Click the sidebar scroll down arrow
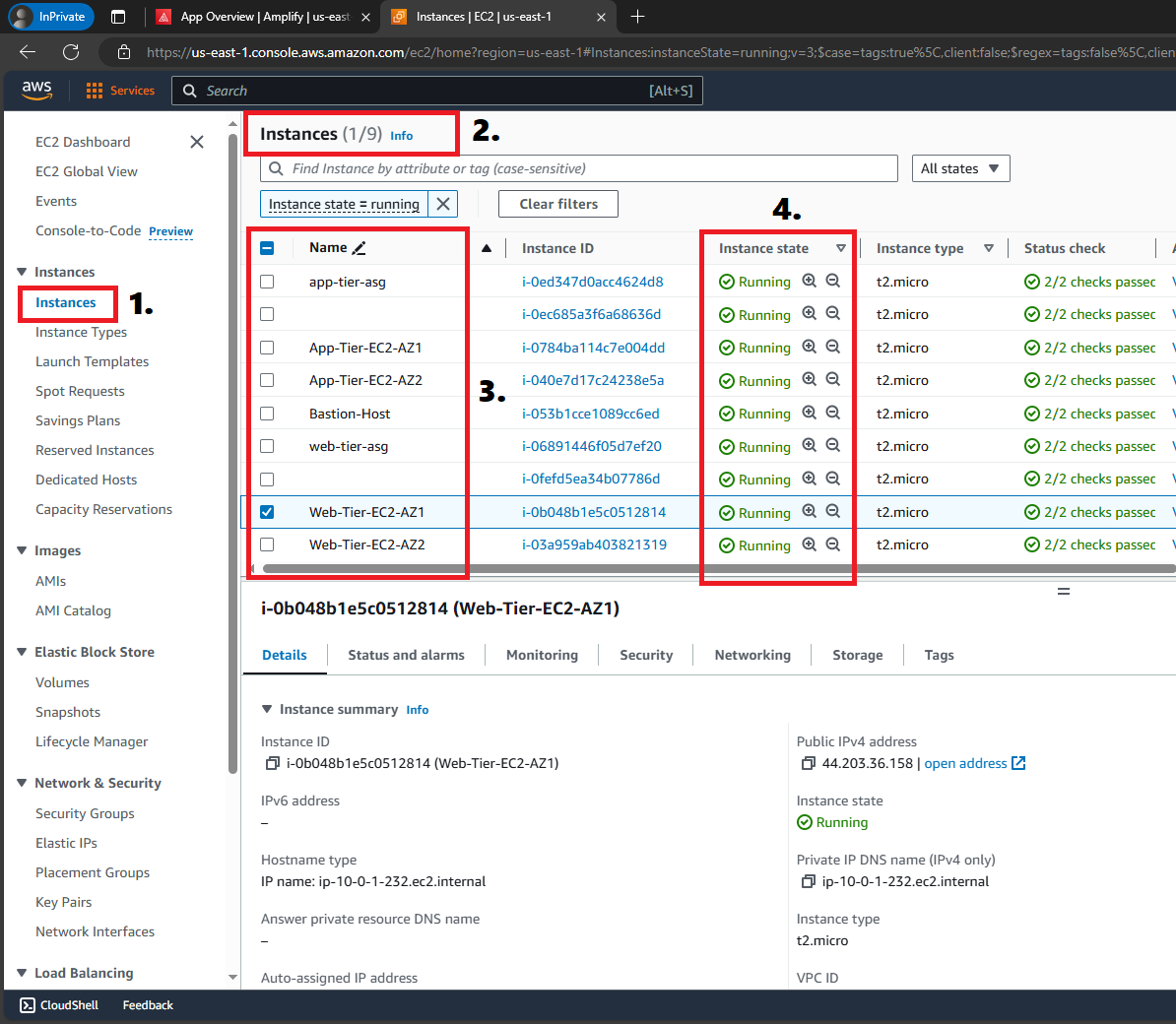Screen dimensions: 1176x1024 click(x=232, y=978)
